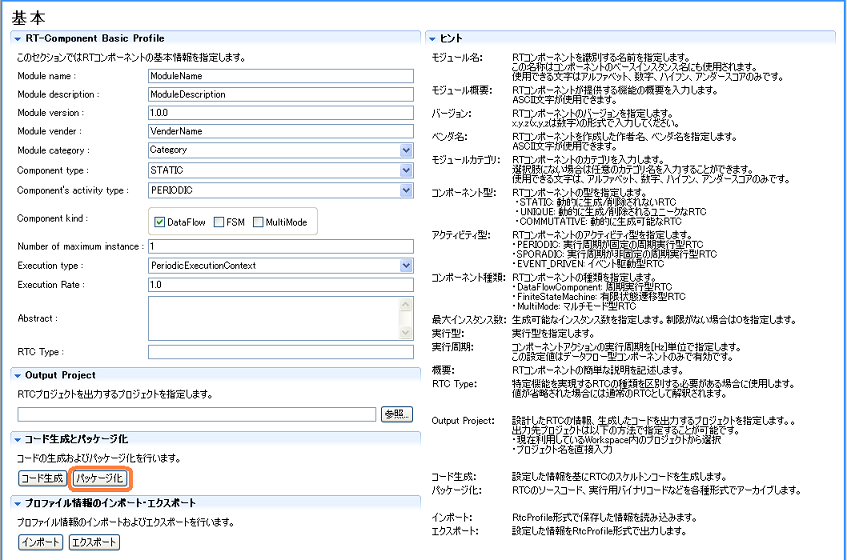The height and width of the screenshot is (560, 847).
Task: Collapse the プロファイル情報のインポート・エクスポート section
Action: (18, 504)
